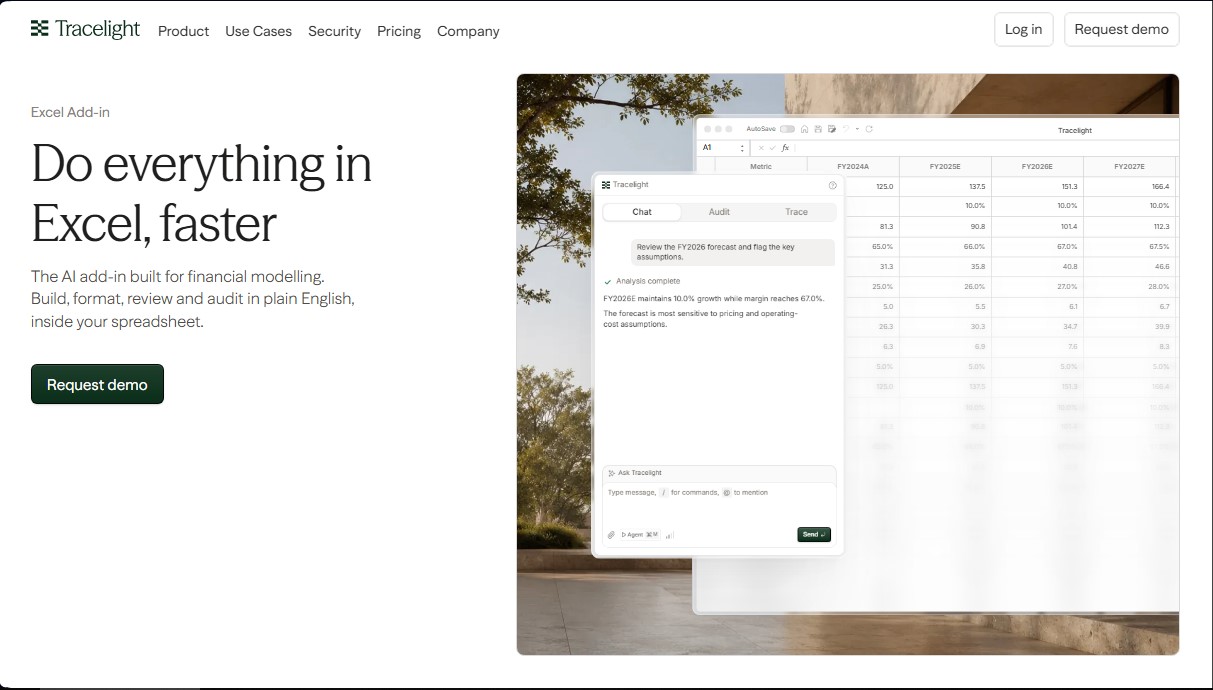Click the FY2024A column header
Screen dimensions: 1213x690
853,166
